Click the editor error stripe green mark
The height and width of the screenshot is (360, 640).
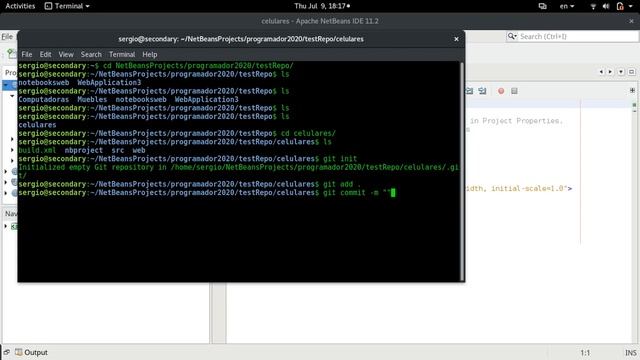[634, 105]
